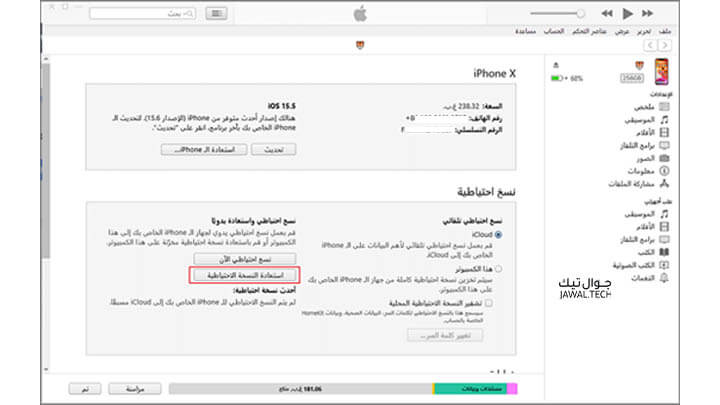Click the Sync (مزامنة) button
The height and width of the screenshot is (405, 720).
click(135, 389)
